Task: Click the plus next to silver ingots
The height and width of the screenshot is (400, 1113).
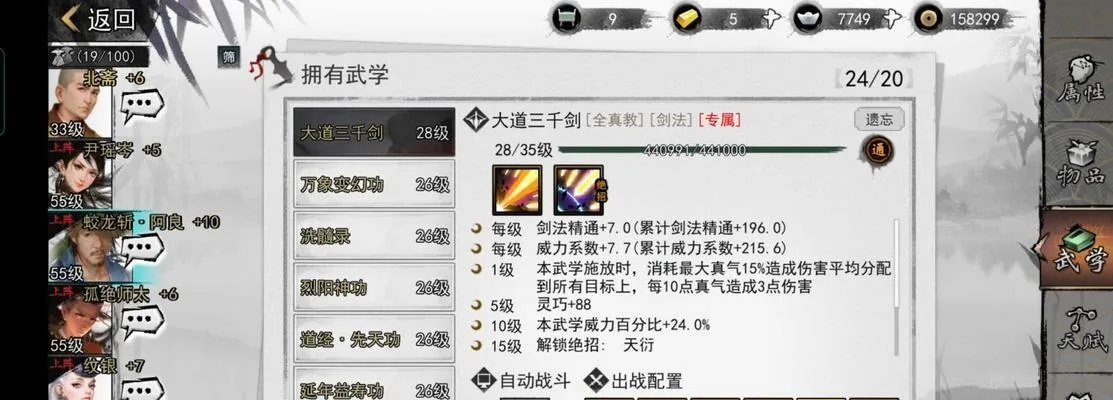Action: point(892,19)
